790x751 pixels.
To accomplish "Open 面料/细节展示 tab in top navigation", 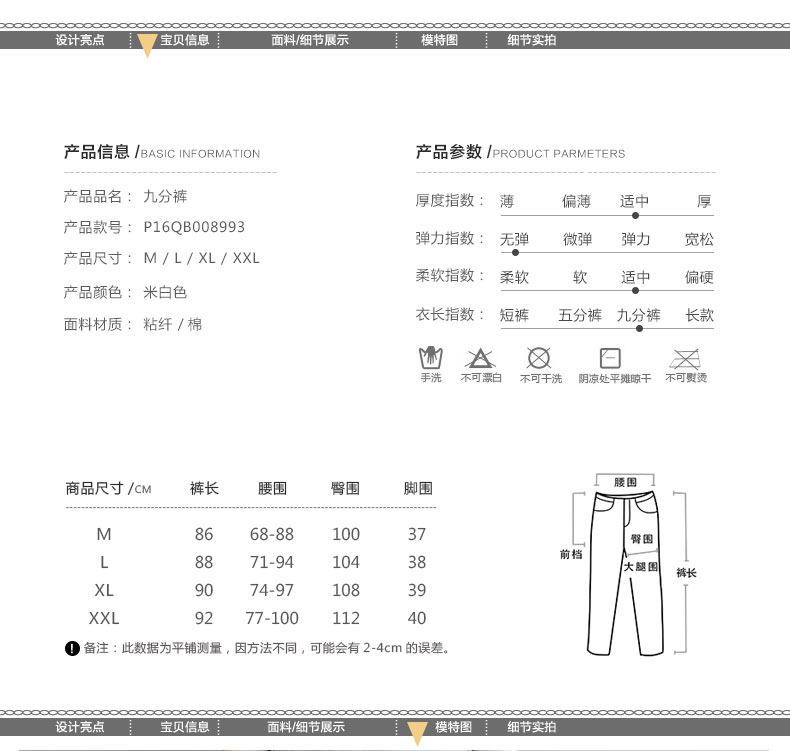I will pyautogui.click(x=310, y=40).
